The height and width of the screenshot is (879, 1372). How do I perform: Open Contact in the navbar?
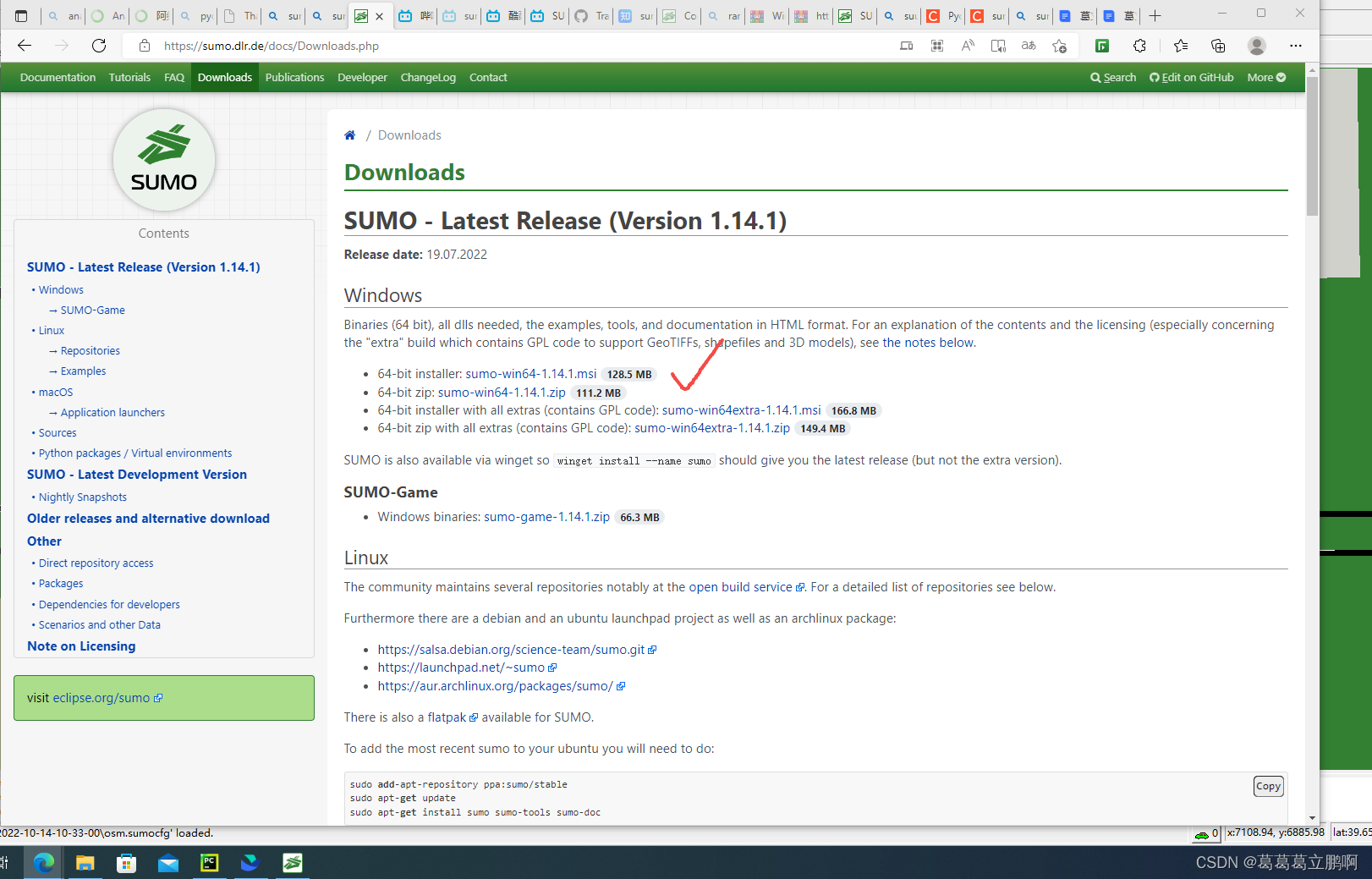tap(488, 77)
